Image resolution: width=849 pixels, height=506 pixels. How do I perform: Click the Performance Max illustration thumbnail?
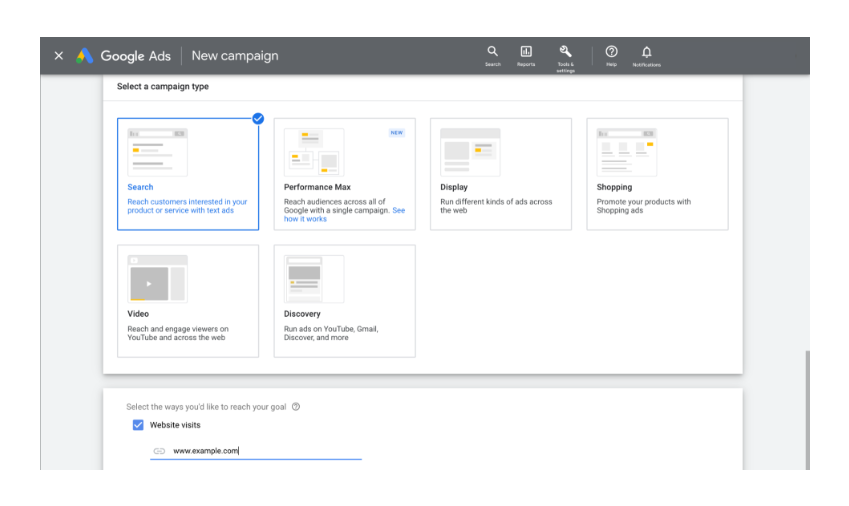(x=314, y=152)
